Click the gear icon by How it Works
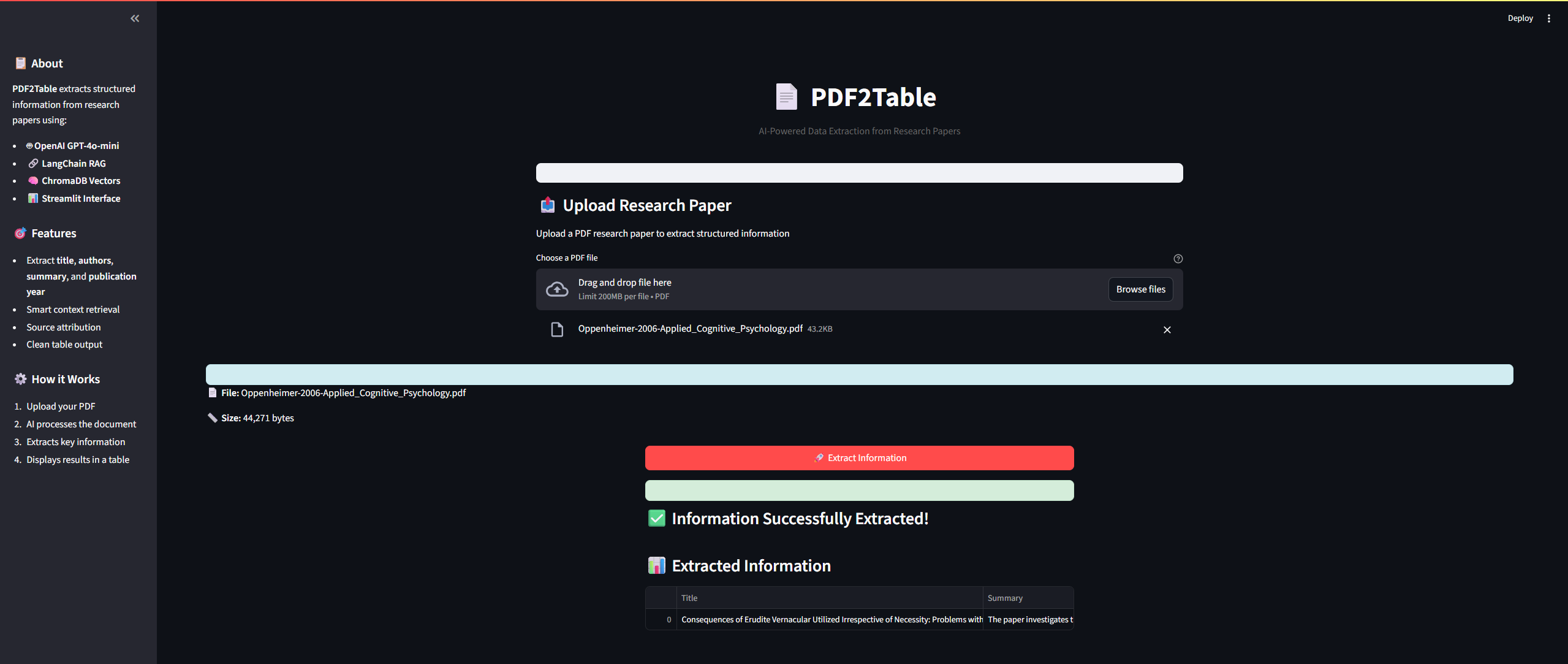The image size is (1568, 664). point(20,379)
